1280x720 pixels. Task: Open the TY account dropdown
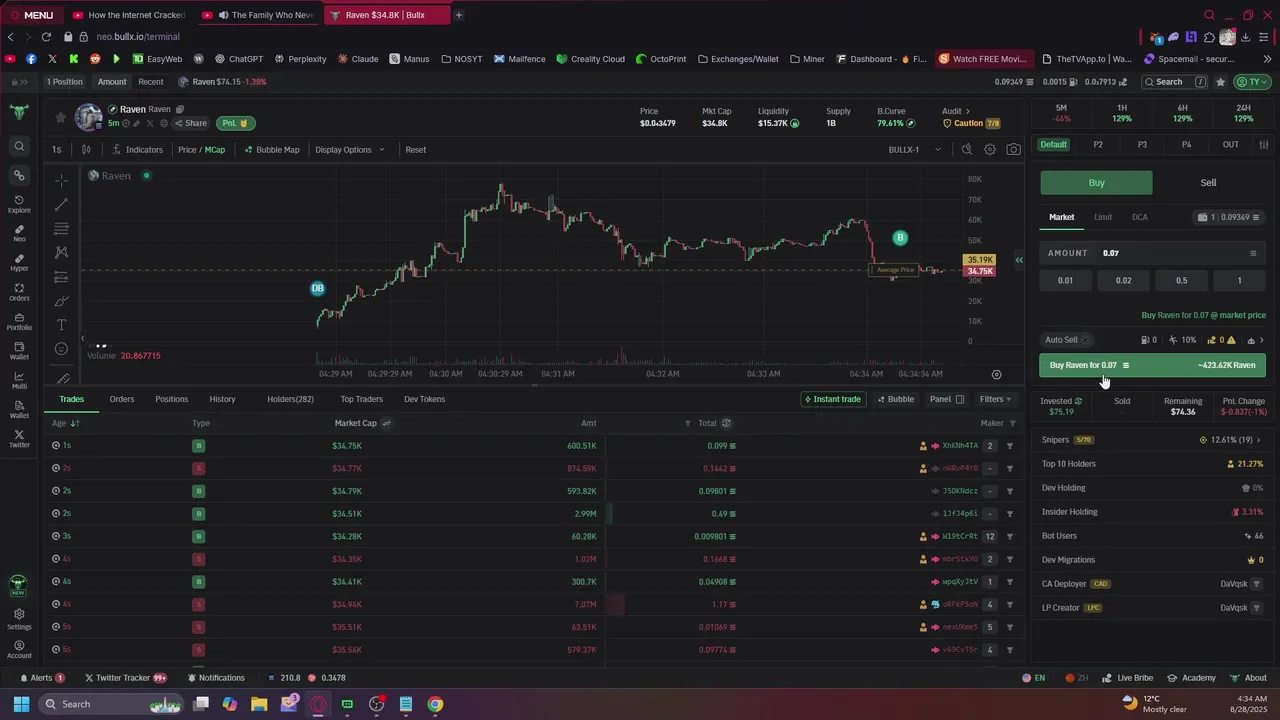(1254, 82)
